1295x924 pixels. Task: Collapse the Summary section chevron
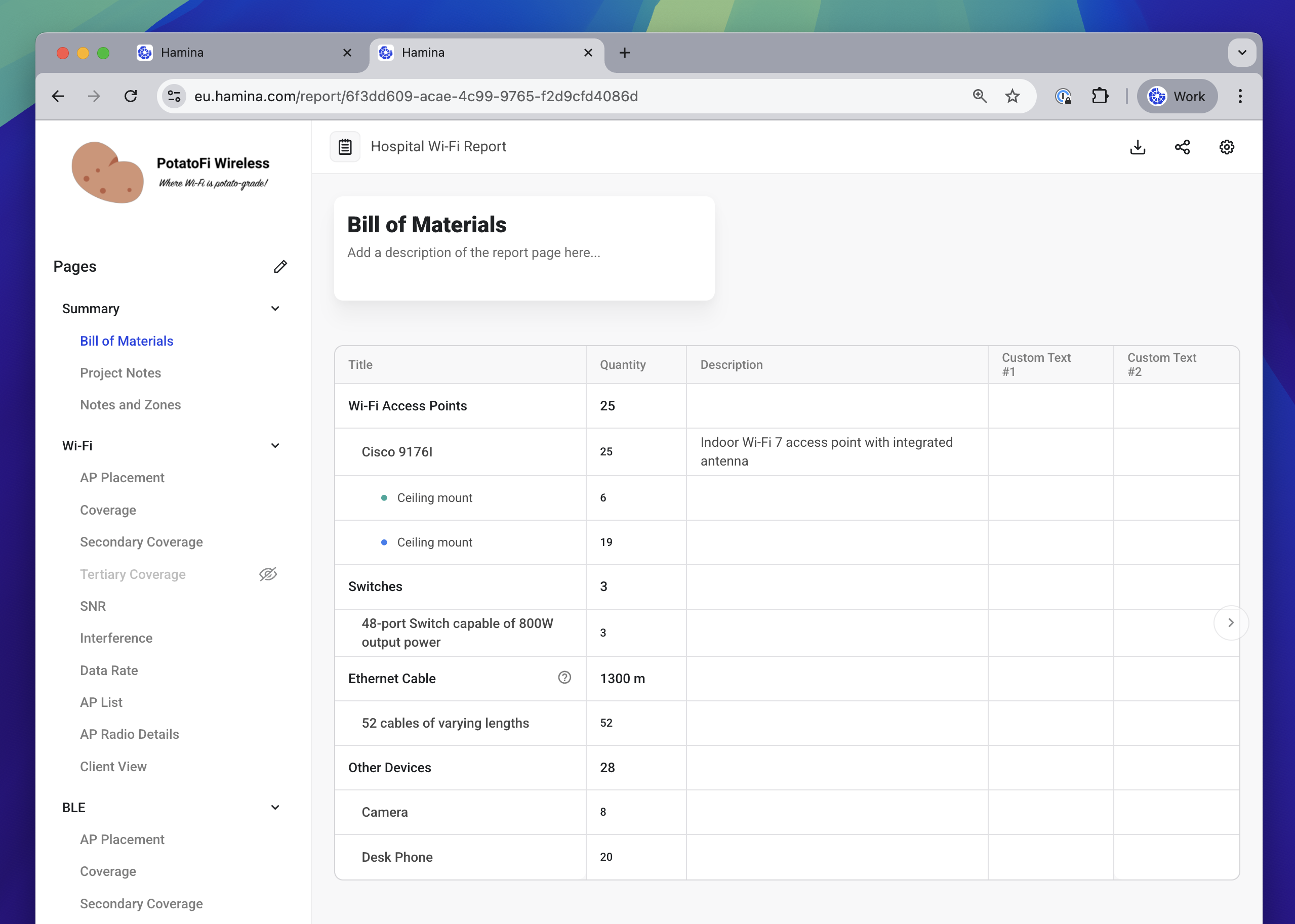[x=275, y=308]
